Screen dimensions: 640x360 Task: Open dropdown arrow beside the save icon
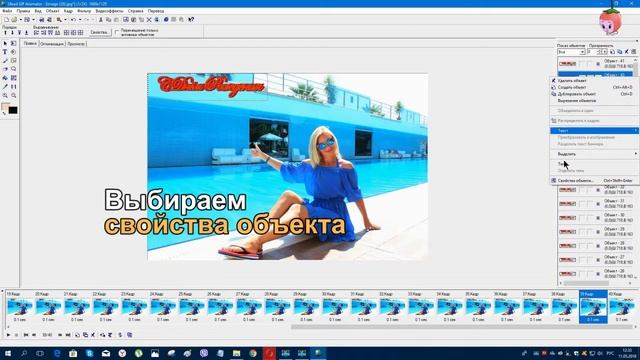(33, 20)
